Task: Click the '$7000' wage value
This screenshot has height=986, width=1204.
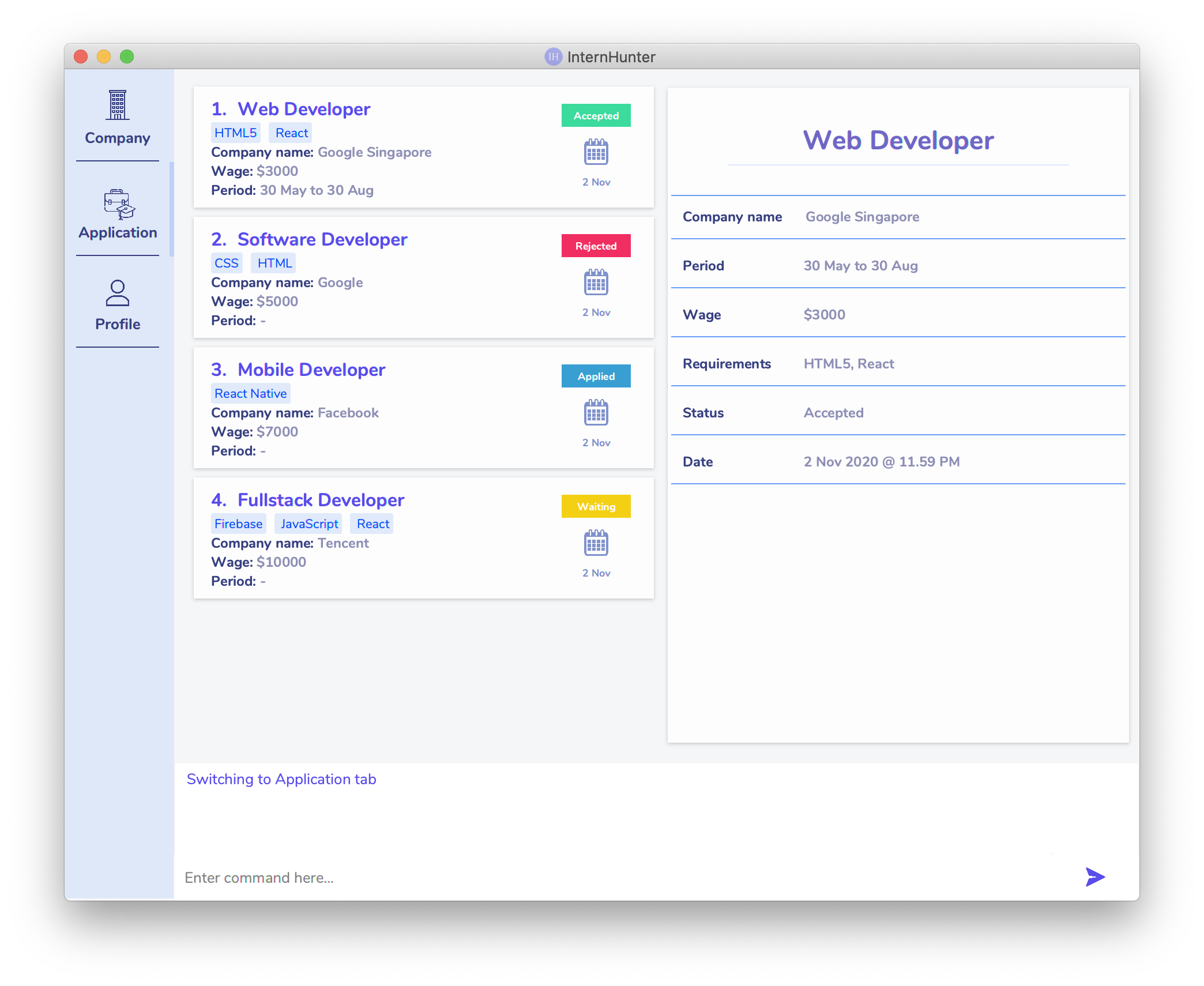Action: pos(277,432)
